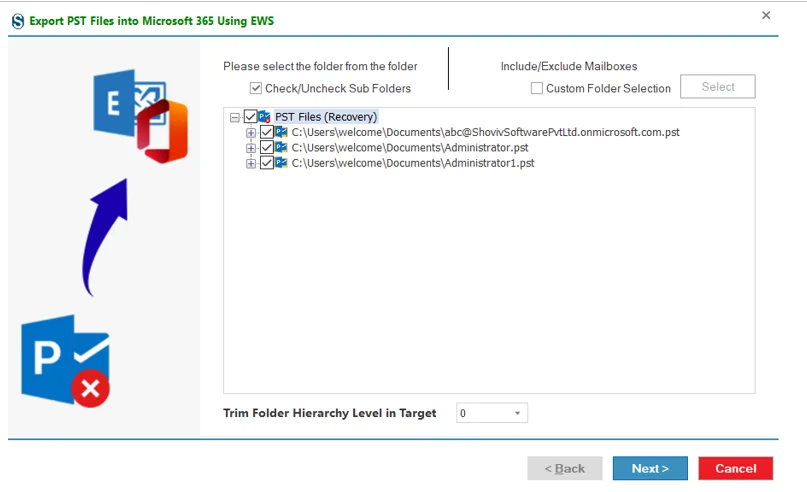The height and width of the screenshot is (492, 807).
Task: Cancel the export wizard
Action: tap(735, 468)
